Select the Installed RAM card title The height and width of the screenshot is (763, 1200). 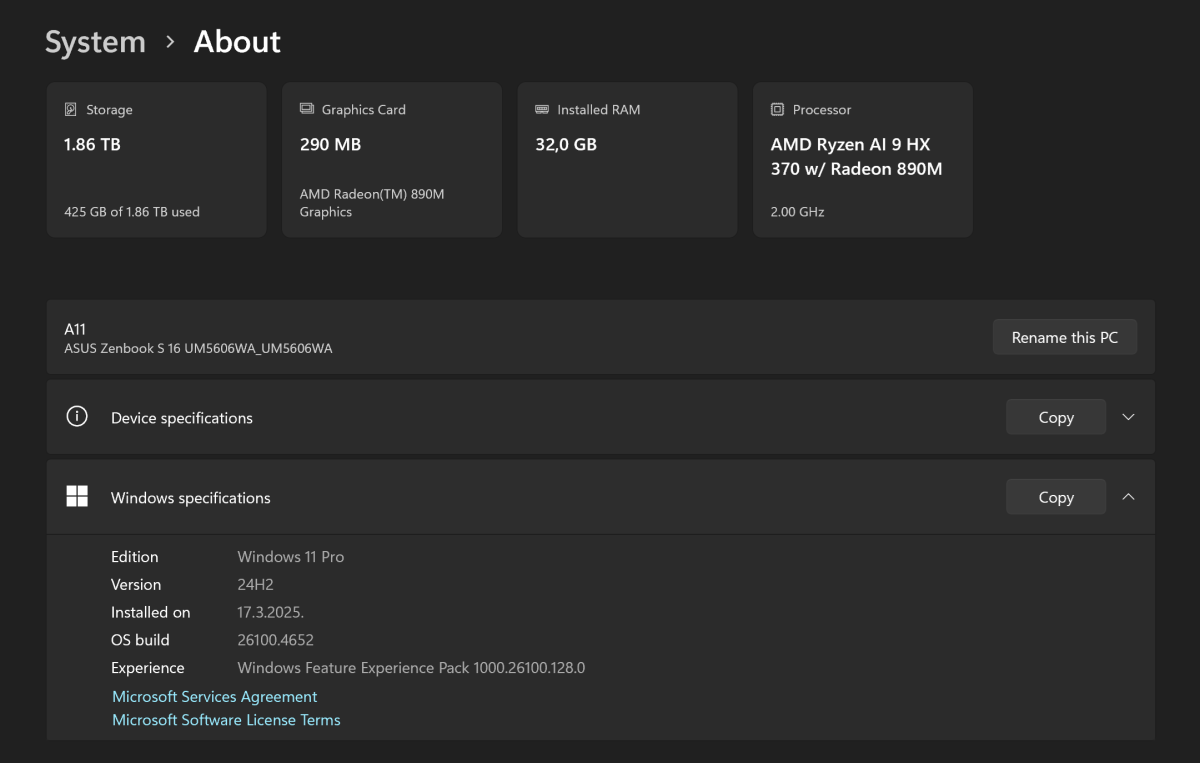(599, 110)
